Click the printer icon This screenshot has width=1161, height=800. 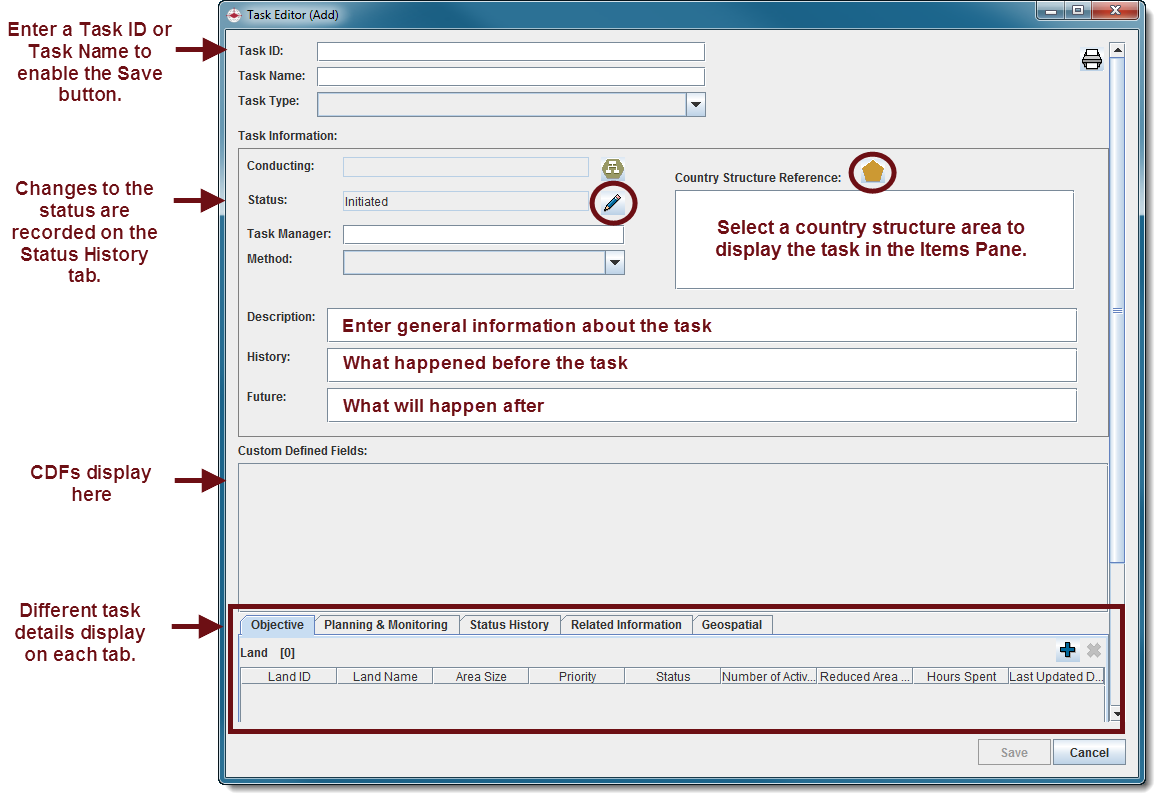click(x=1091, y=60)
